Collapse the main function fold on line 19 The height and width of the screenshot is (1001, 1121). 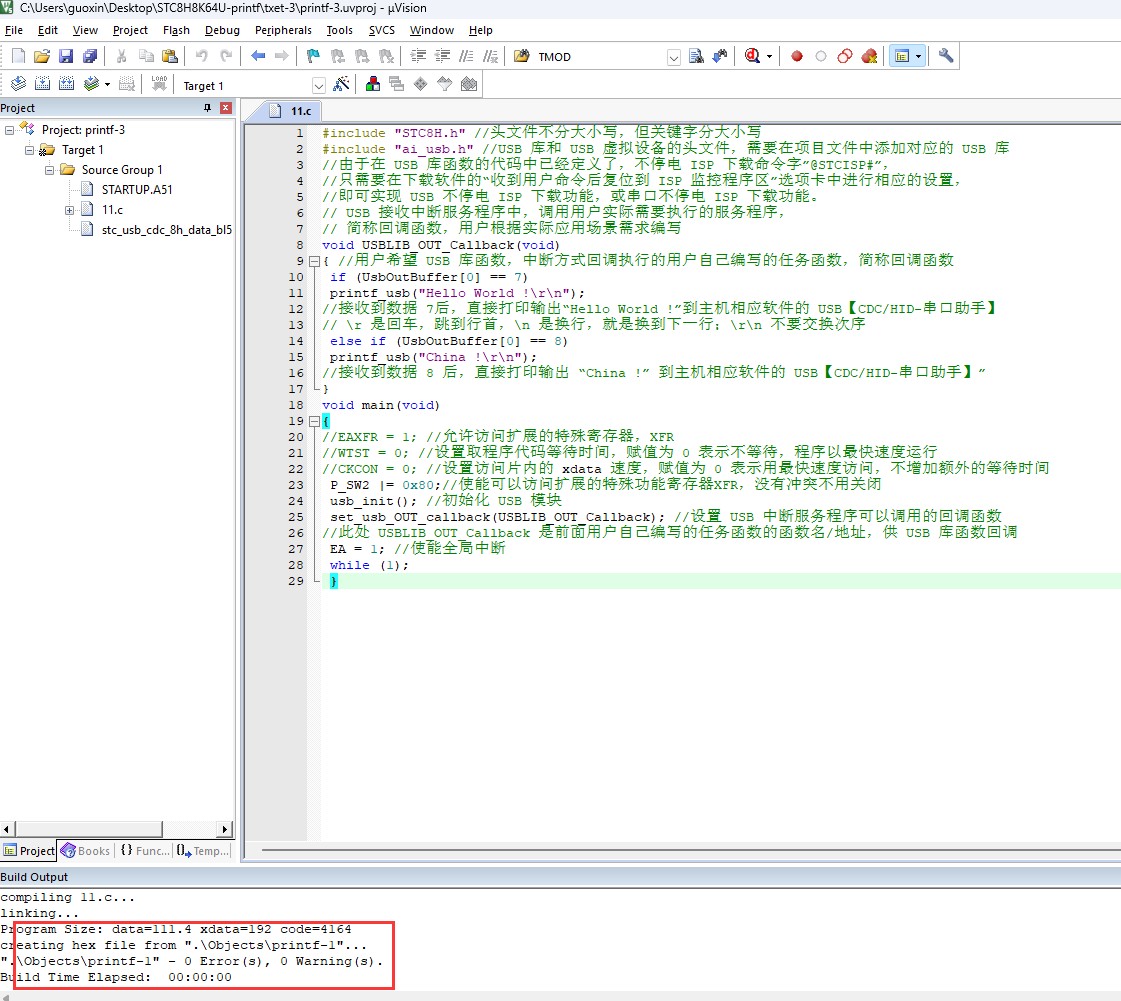coord(314,421)
